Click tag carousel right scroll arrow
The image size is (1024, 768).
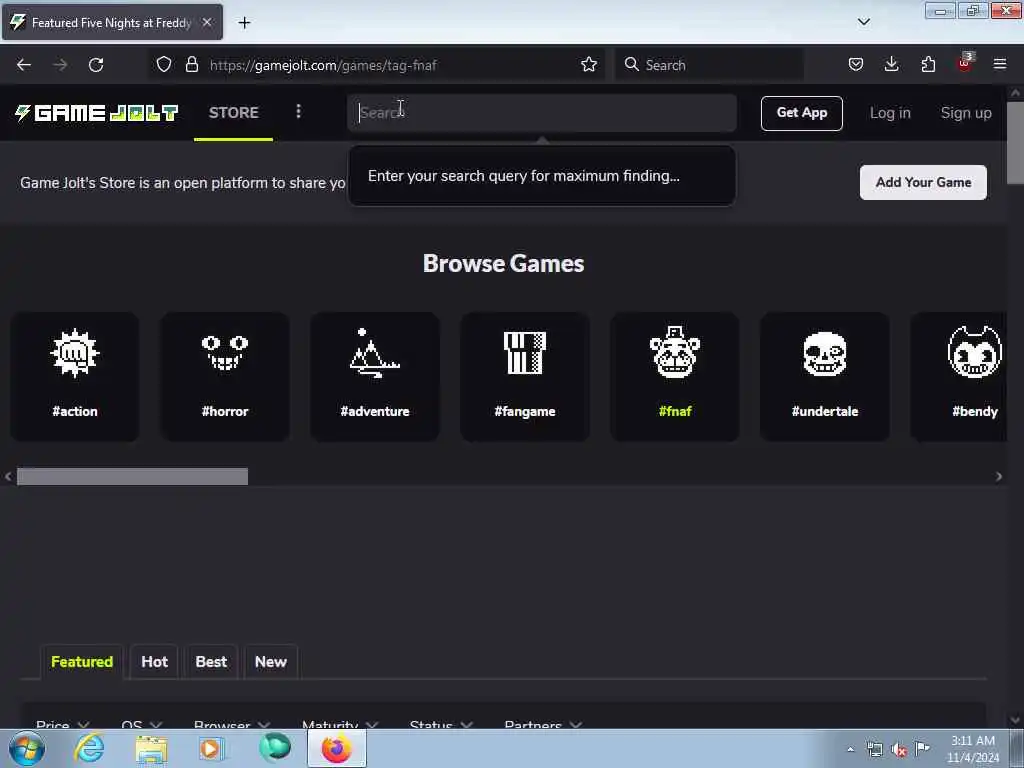pos(999,476)
